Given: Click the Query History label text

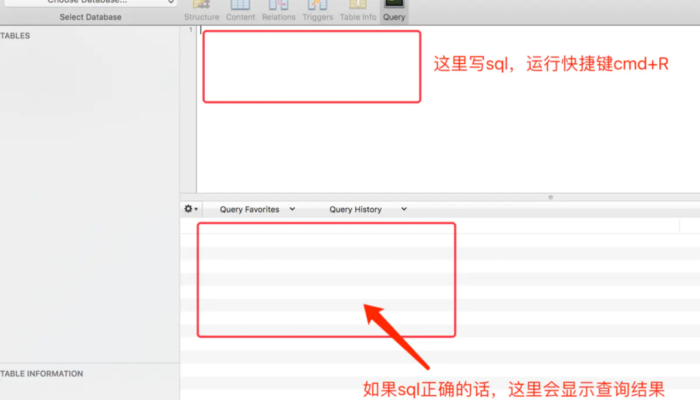Looking at the screenshot, I should click(355, 209).
